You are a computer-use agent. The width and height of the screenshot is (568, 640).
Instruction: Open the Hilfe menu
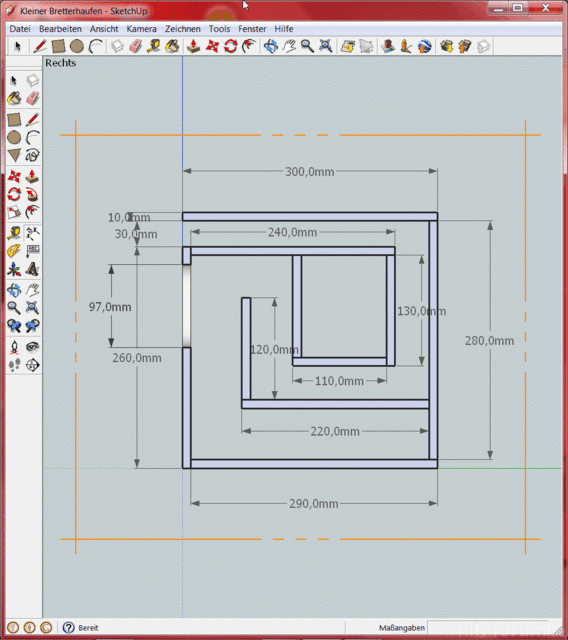coord(284,29)
